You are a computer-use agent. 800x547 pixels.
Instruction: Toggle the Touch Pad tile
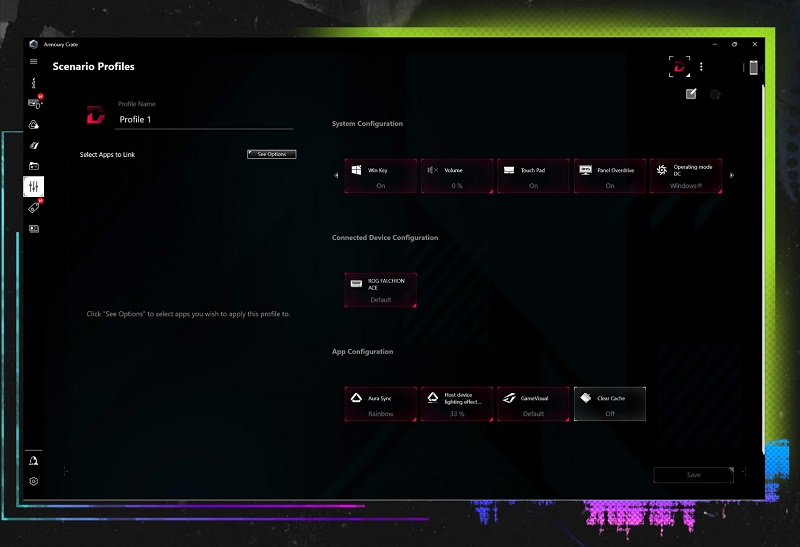coord(533,176)
